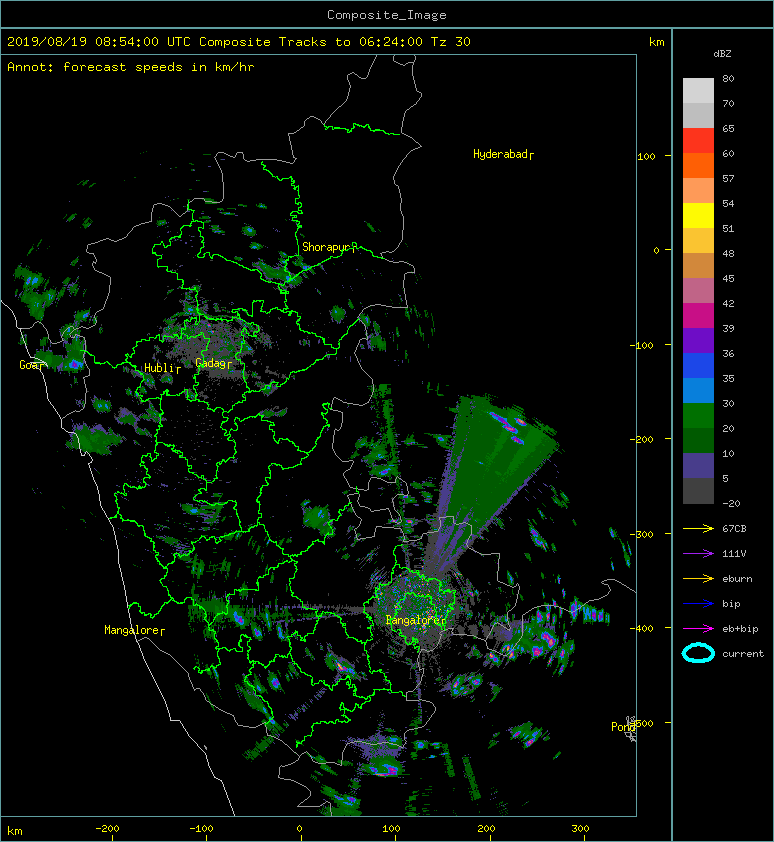This screenshot has width=774, height=842.
Task: Click the -400 tick on vertical axis
Action: point(642,628)
